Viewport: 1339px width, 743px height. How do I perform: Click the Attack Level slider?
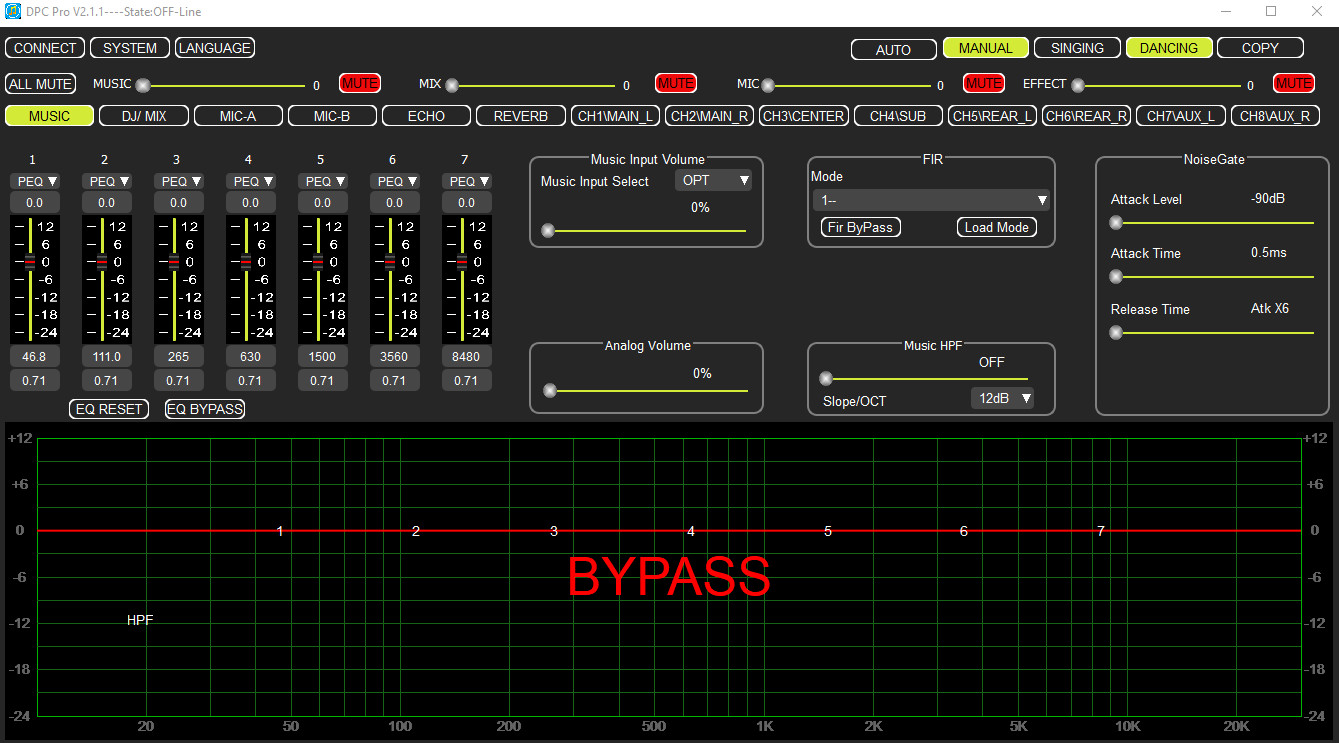tap(1212, 223)
